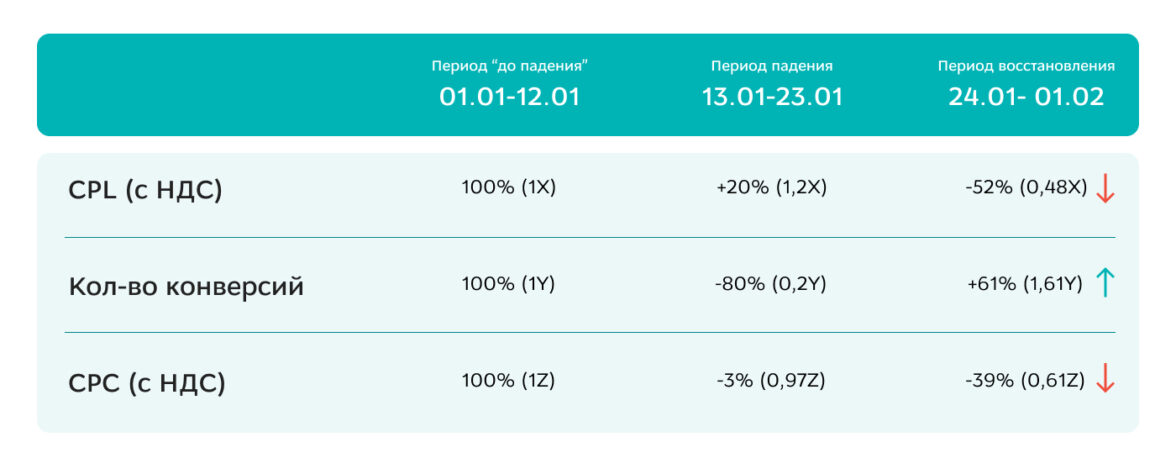Select the "Период "до падения"" column header
This screenshot has width=1176, height=474.
click(x=509, y=66)
